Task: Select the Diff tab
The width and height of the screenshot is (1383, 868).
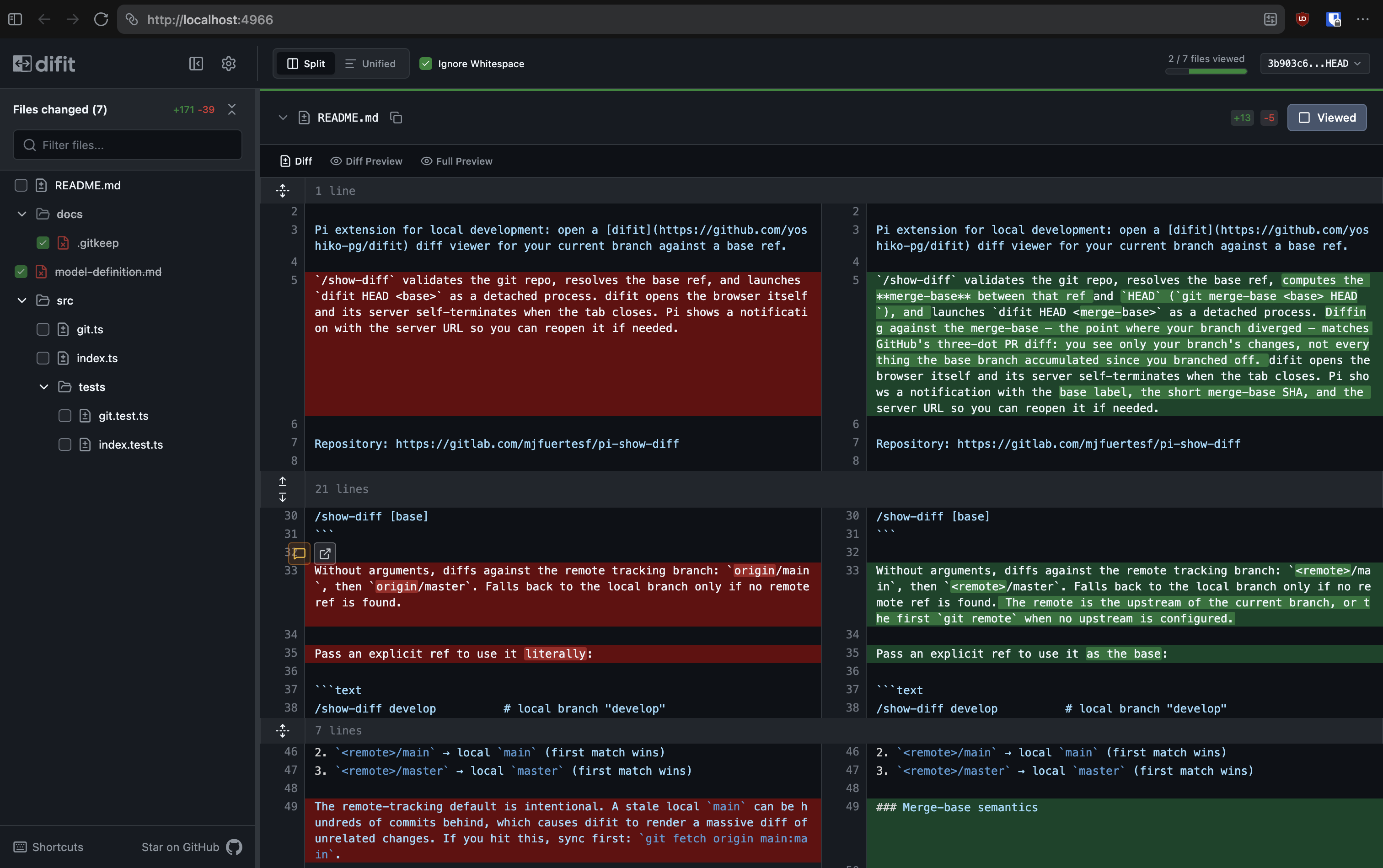Action: click(x=295, y=161)
